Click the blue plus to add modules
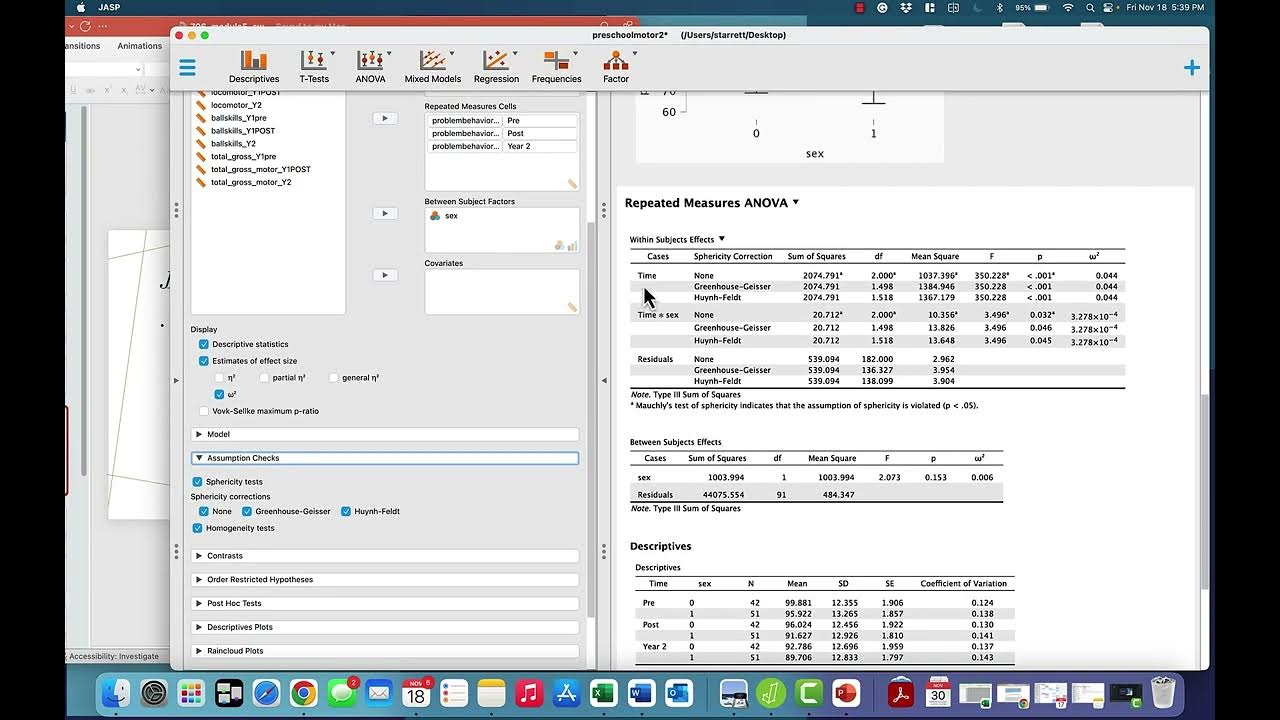The image size is (1280, 720). (1191, 68)
